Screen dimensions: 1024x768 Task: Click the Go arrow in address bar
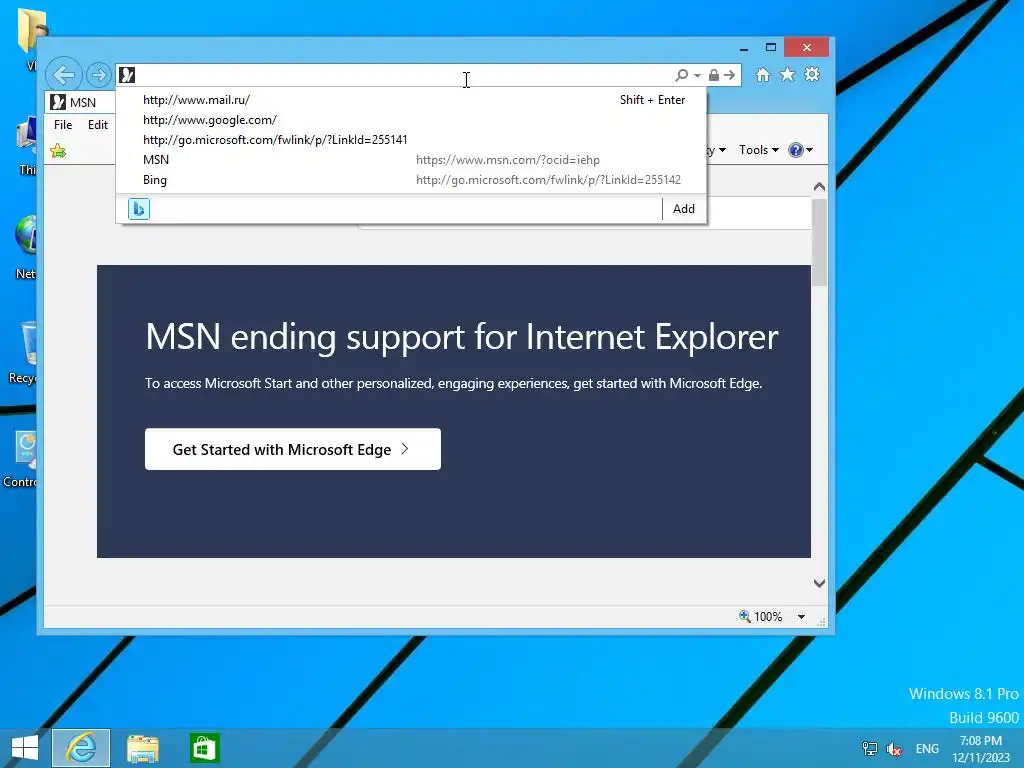pos(729,75)
